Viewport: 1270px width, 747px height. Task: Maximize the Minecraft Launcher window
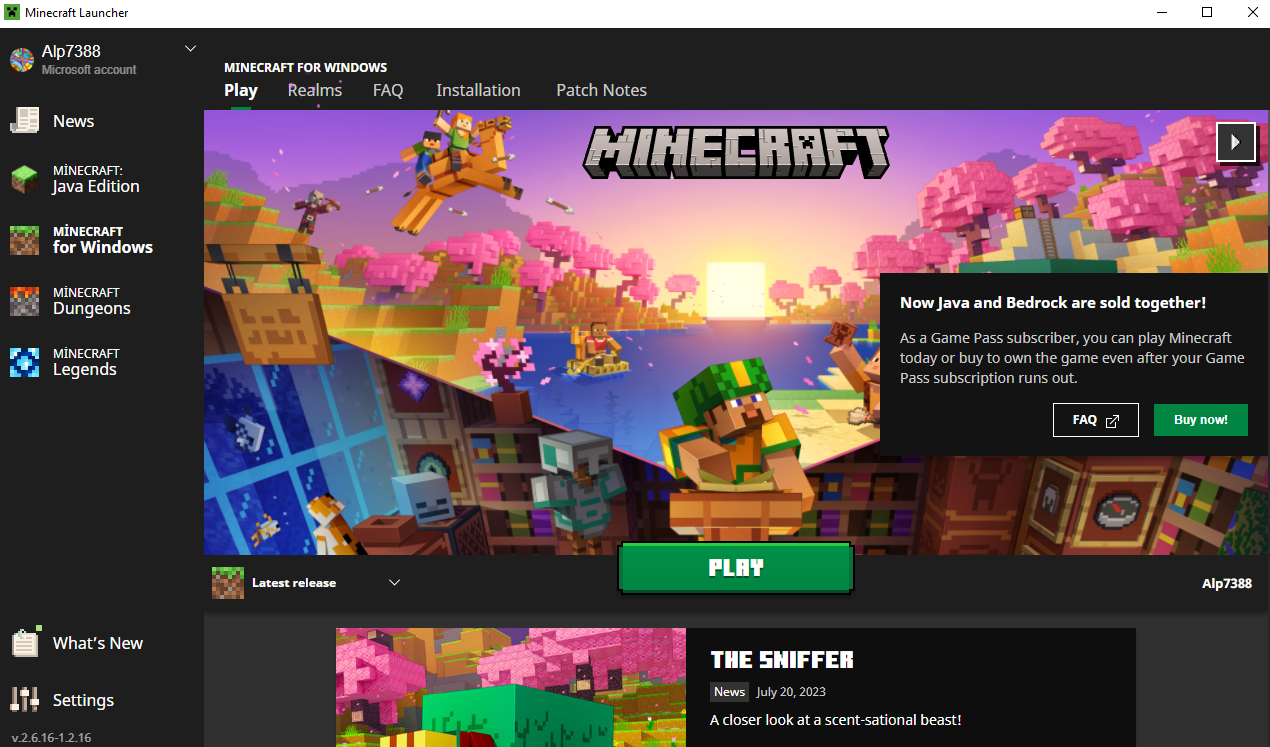point(1207,13)
